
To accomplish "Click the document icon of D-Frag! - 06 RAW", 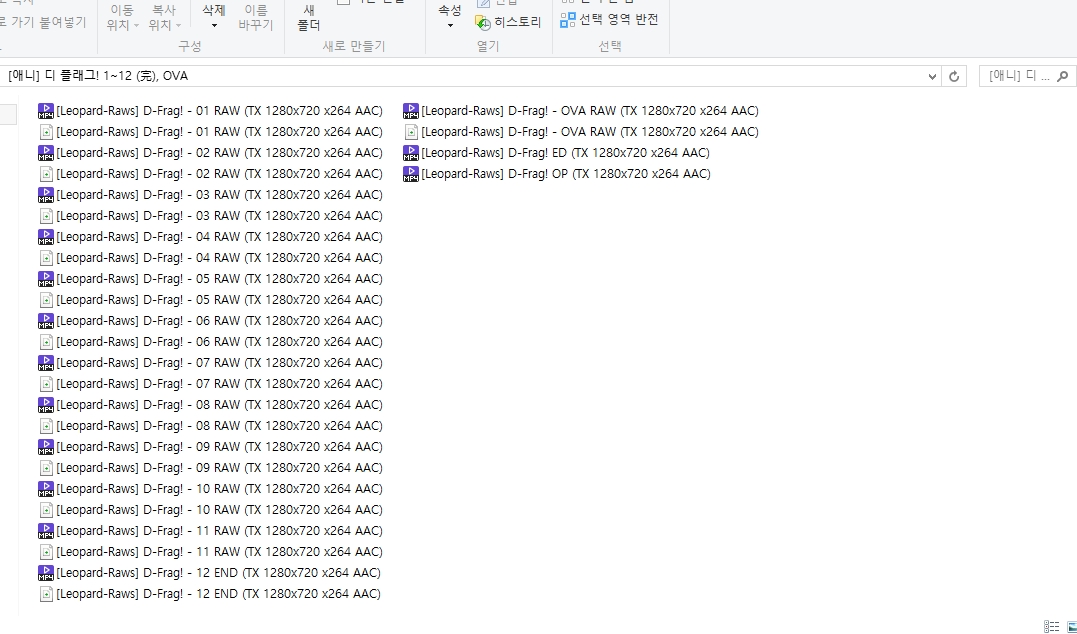I will [x=46, y=342].
